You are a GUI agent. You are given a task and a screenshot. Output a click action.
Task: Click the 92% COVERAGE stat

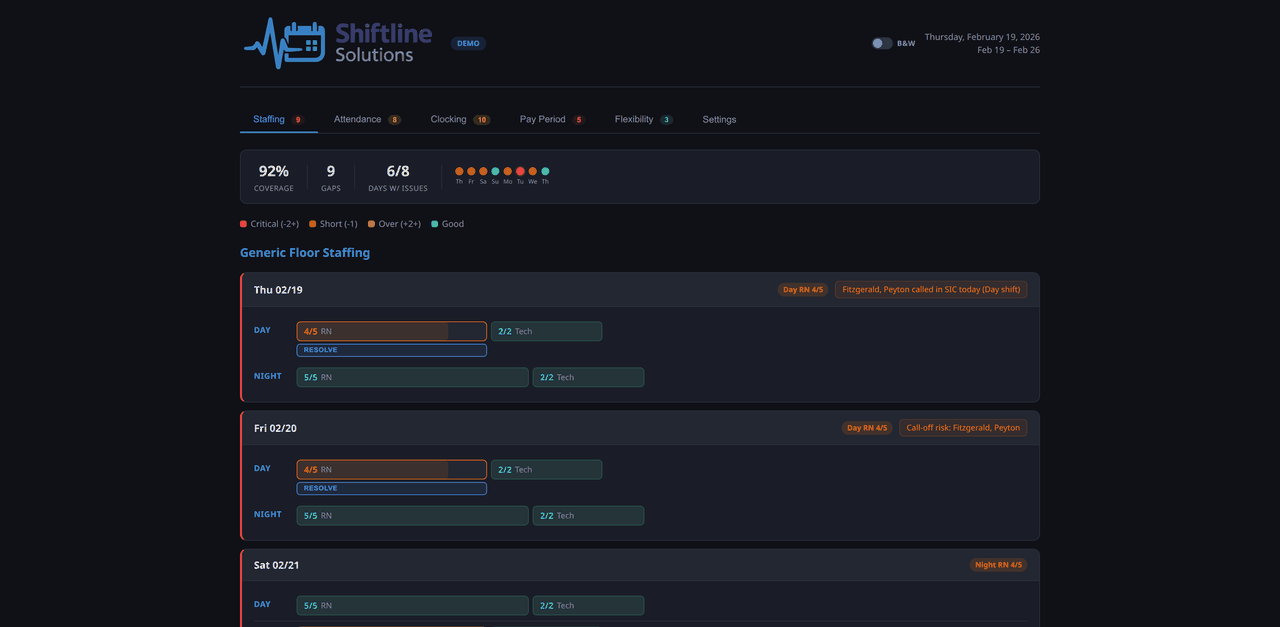[x=274, y=177]
